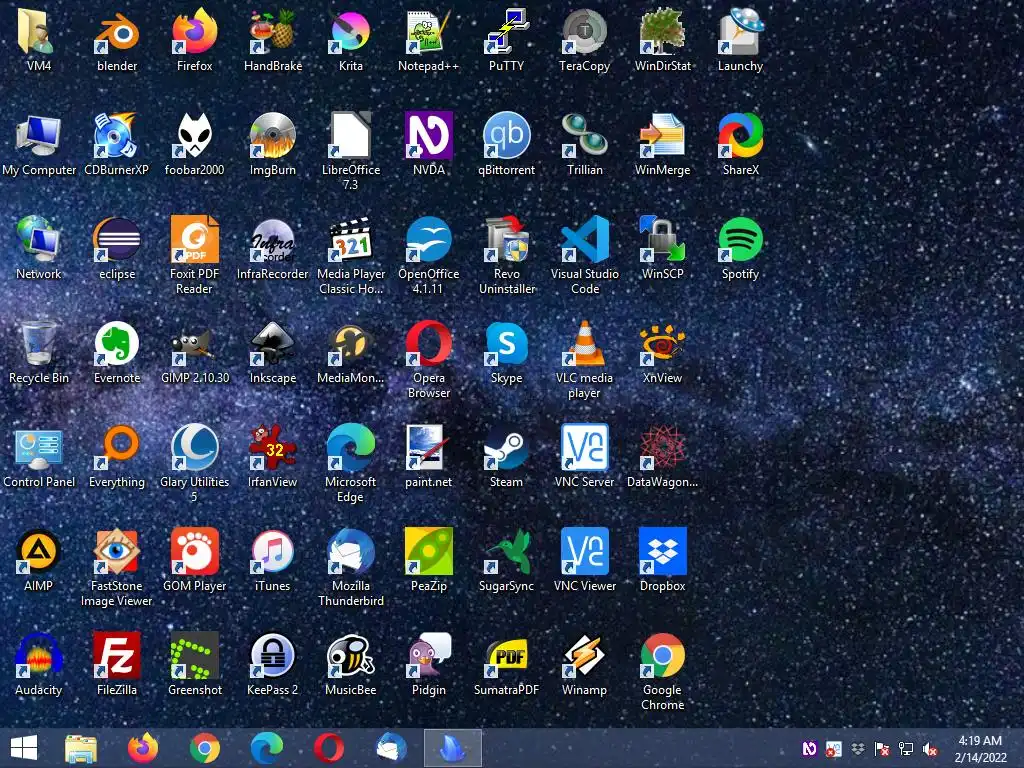1024x768 pixels.
Task: Select the HandBrake desktop icon
Action: [272, 33]
